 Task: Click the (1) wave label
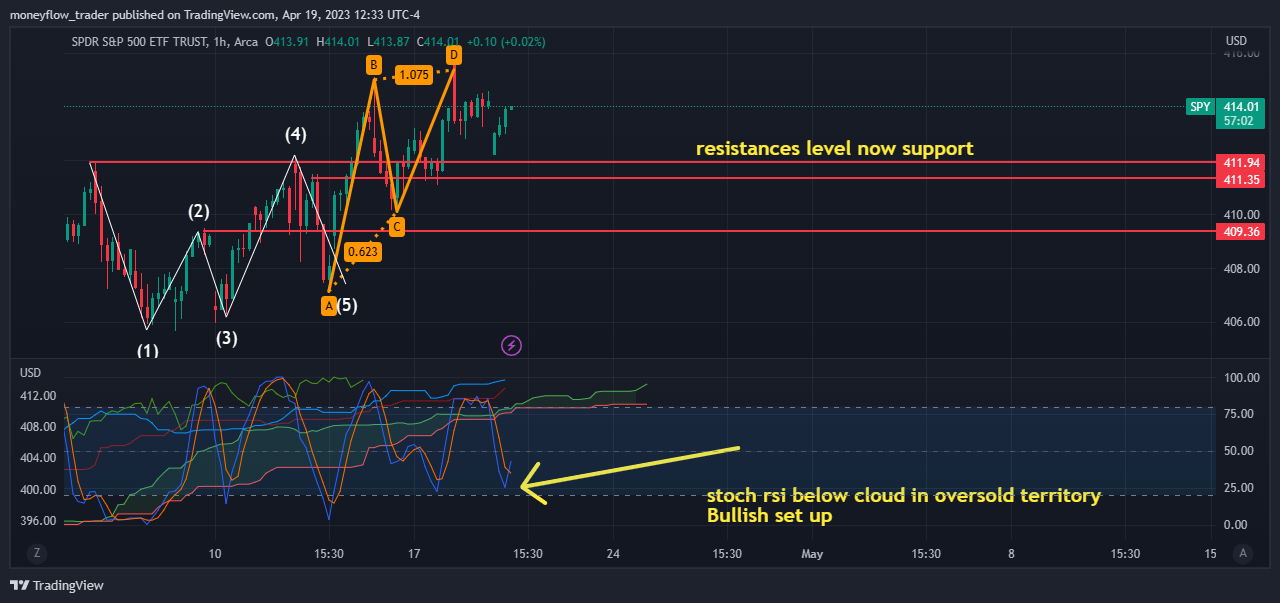click(148, 351)
